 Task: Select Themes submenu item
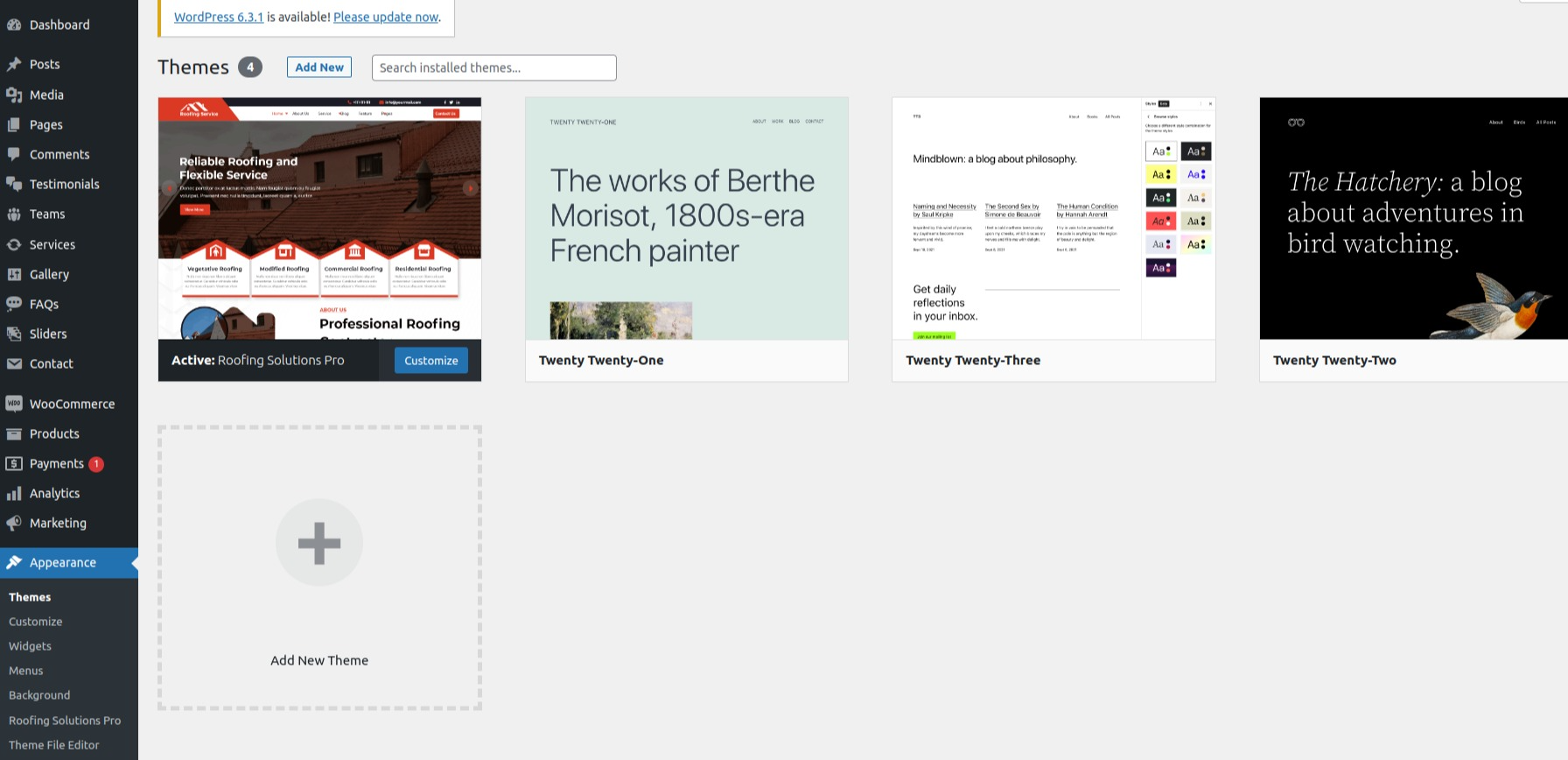point(30,597)
